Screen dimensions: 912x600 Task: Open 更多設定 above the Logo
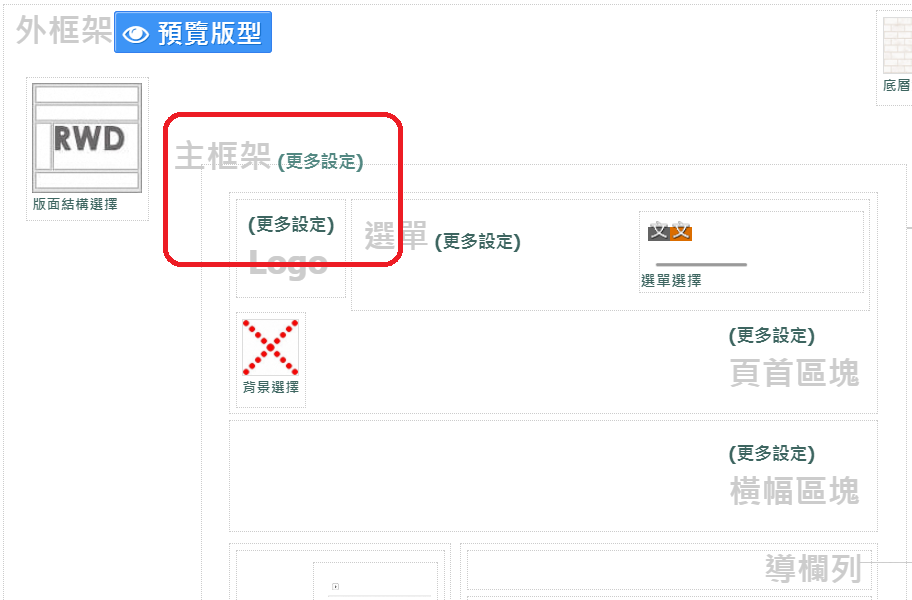(291, 224)
